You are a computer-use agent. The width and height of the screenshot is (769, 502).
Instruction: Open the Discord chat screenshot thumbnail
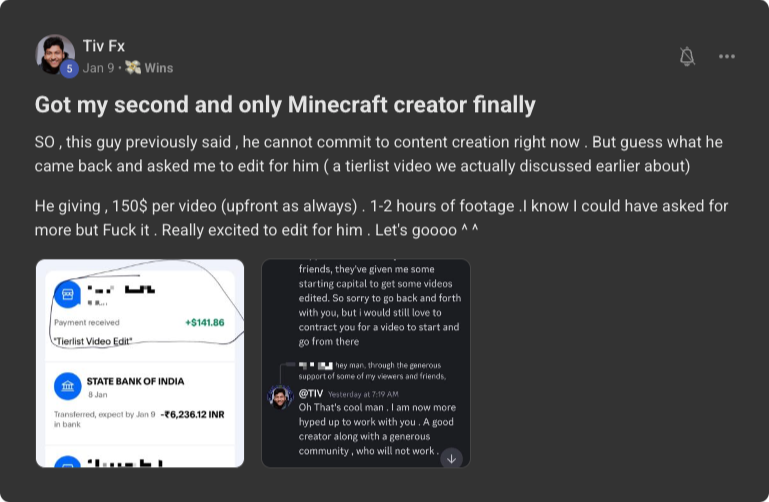click(365, 363)
